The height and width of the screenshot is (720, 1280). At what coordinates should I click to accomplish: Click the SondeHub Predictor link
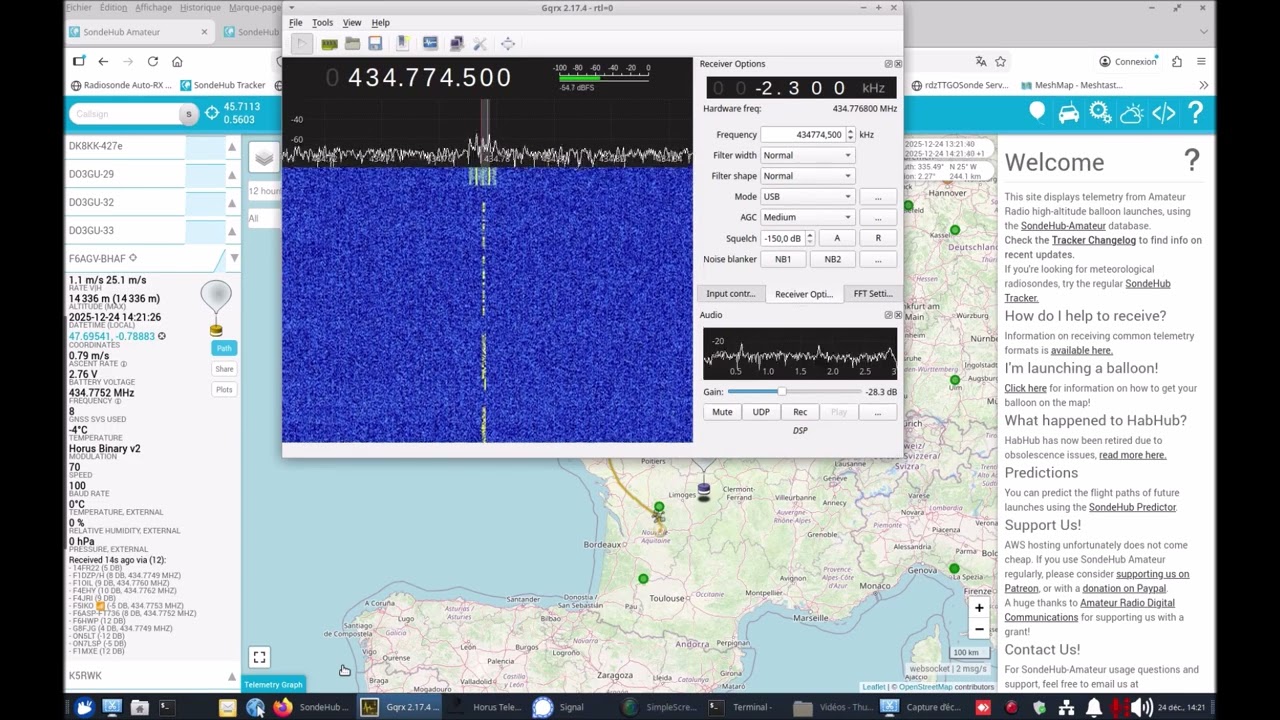click(1132, 507)
